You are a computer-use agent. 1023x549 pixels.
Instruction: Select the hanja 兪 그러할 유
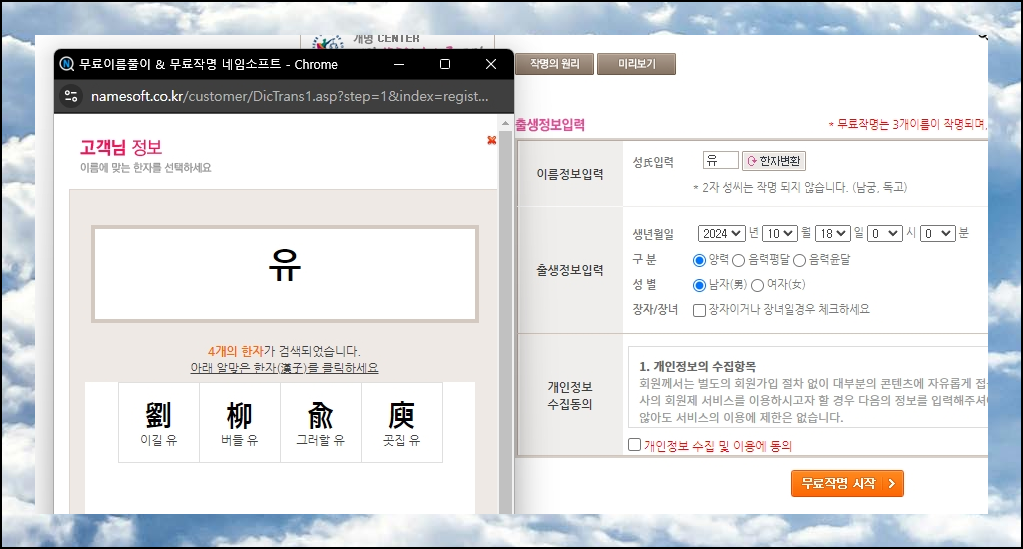click(320, 422)
